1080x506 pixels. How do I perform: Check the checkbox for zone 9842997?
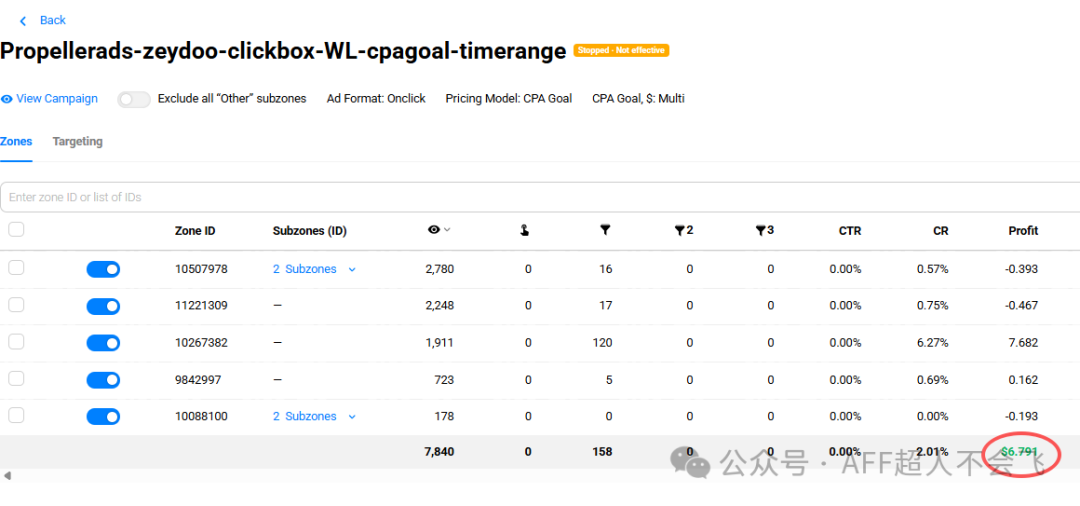click(x=16, y=378)
